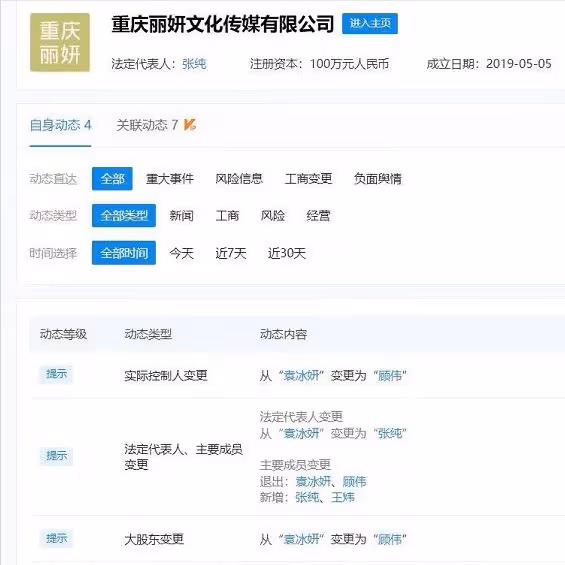565x565 pixels.
Task: Switch to 关联动态 7 tab
Action: pyautogui.click(x=147, y=125)
